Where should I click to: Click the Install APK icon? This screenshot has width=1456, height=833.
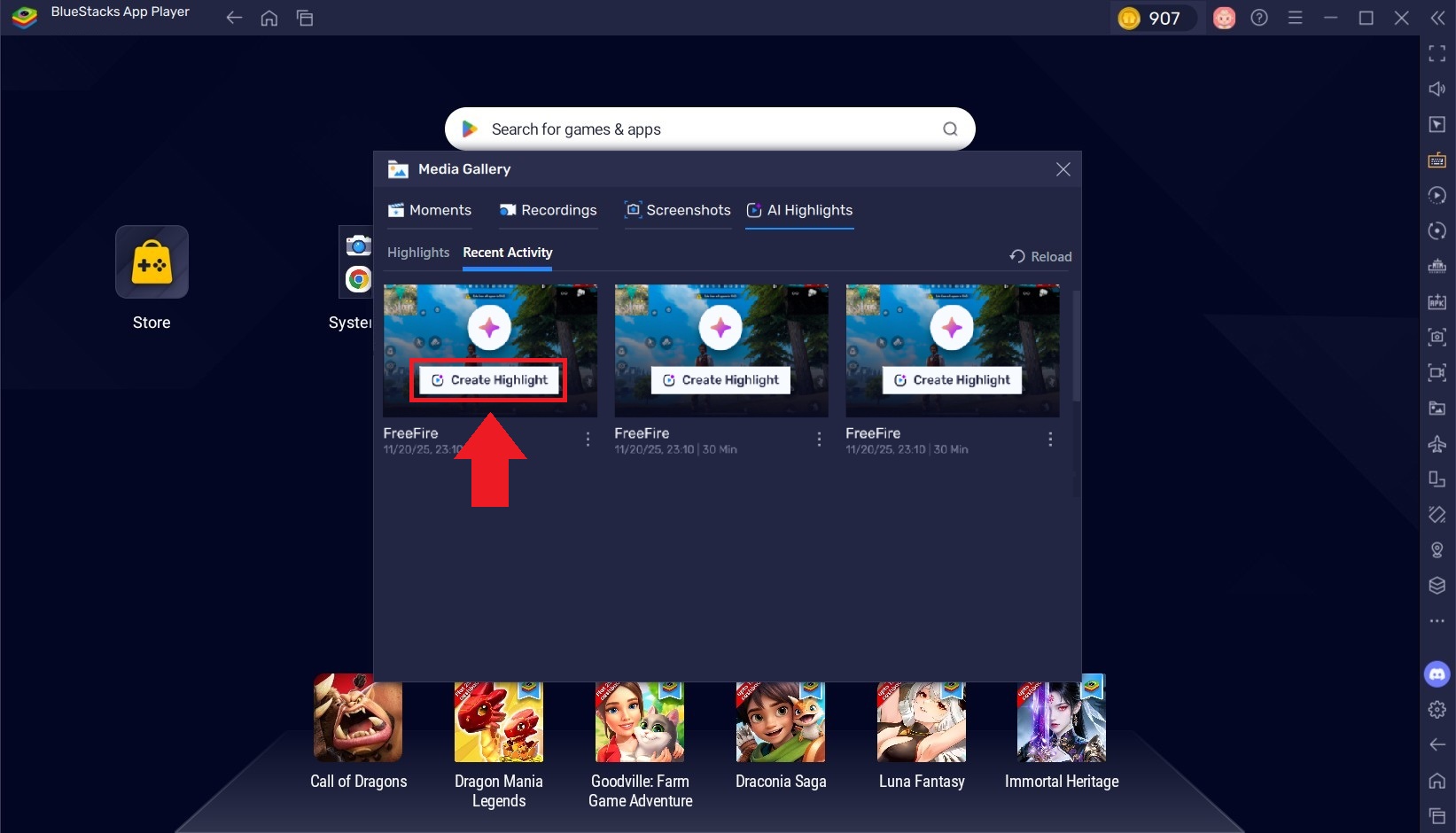[x=1437, y=301]
